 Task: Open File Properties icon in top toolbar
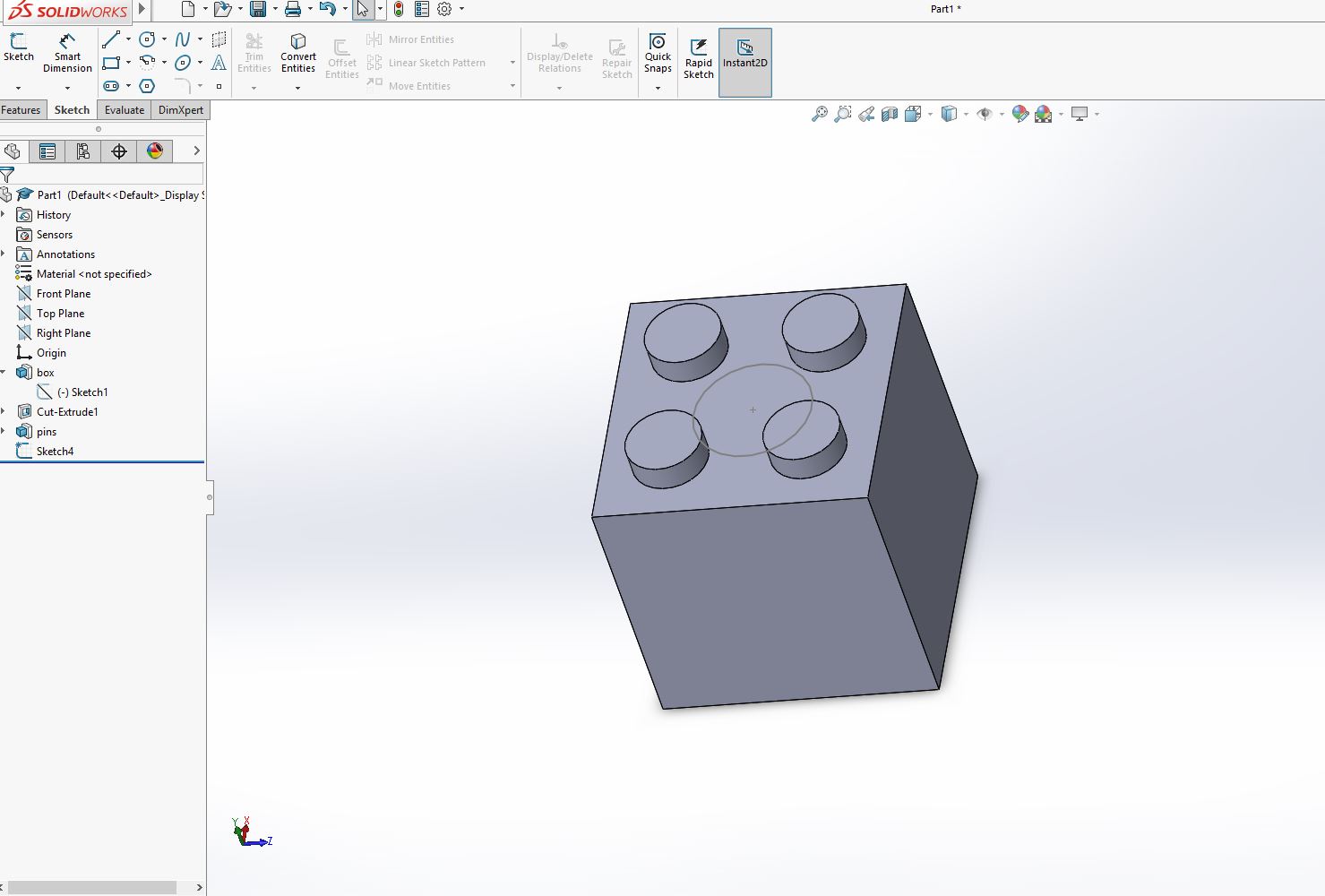coord(422,9)
